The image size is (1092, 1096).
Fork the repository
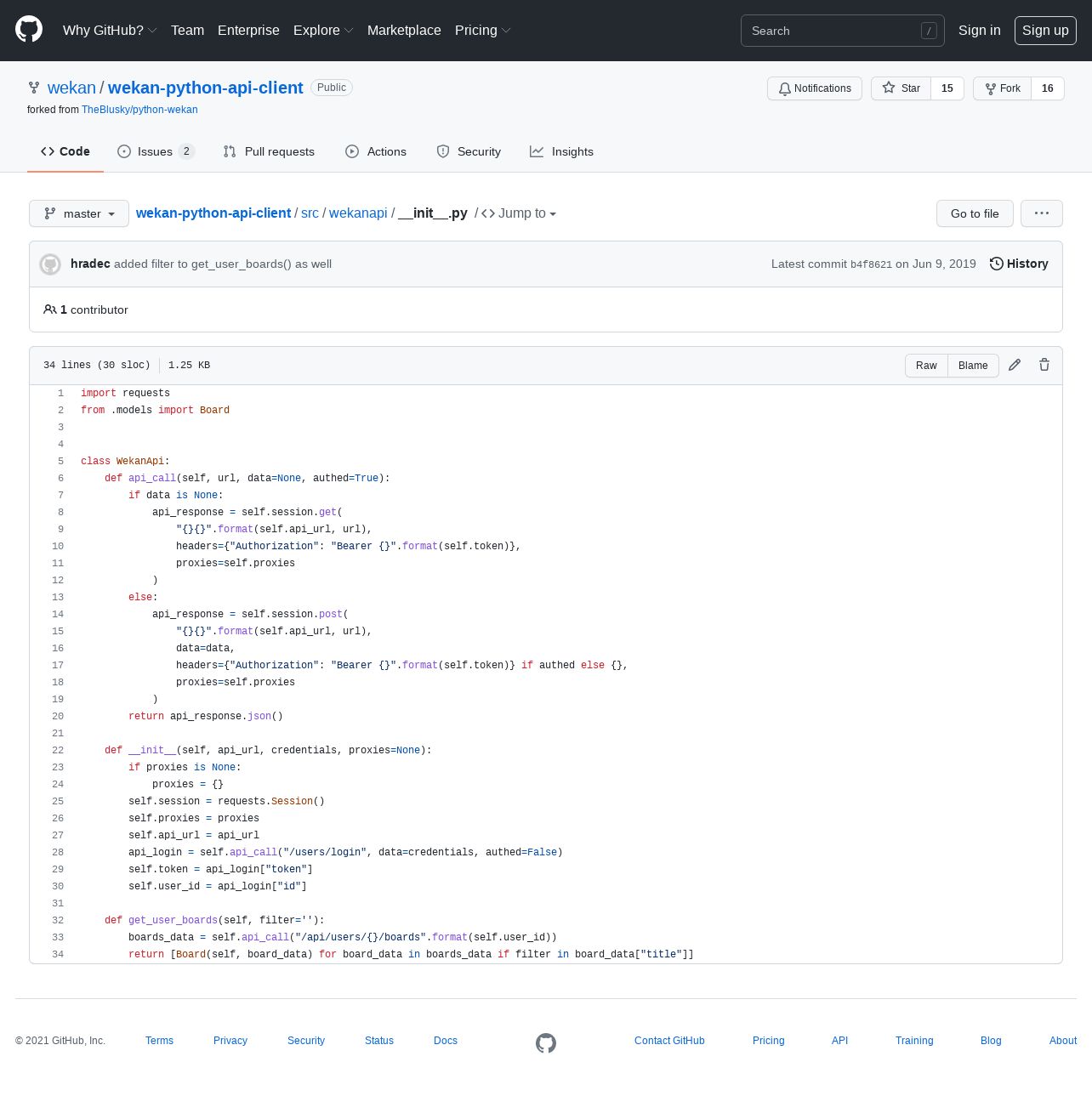point(1003,88)
